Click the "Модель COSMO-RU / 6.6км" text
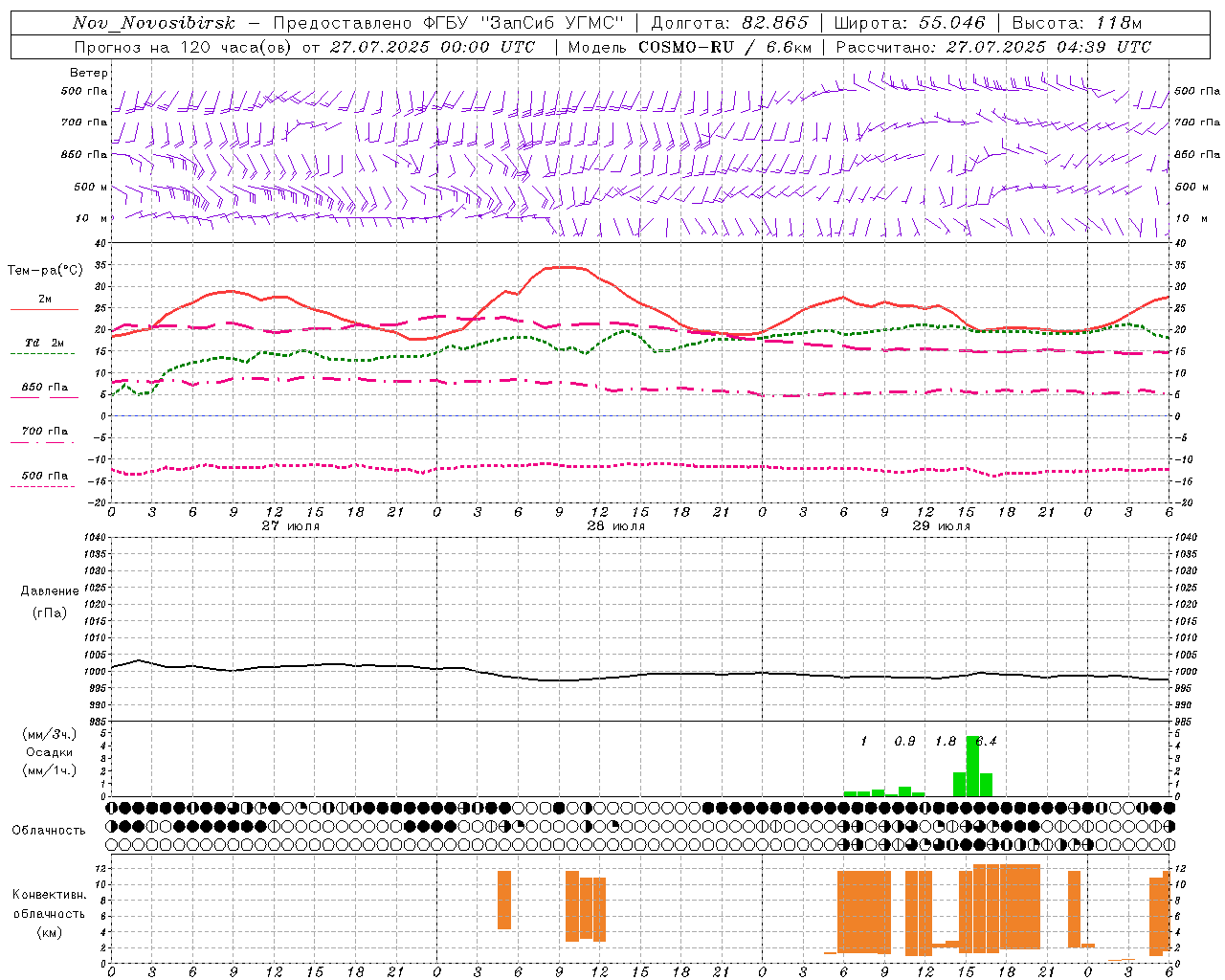The width and height of the screenshot is (1225, 980). pyautogui.click(x=689, y=47)
